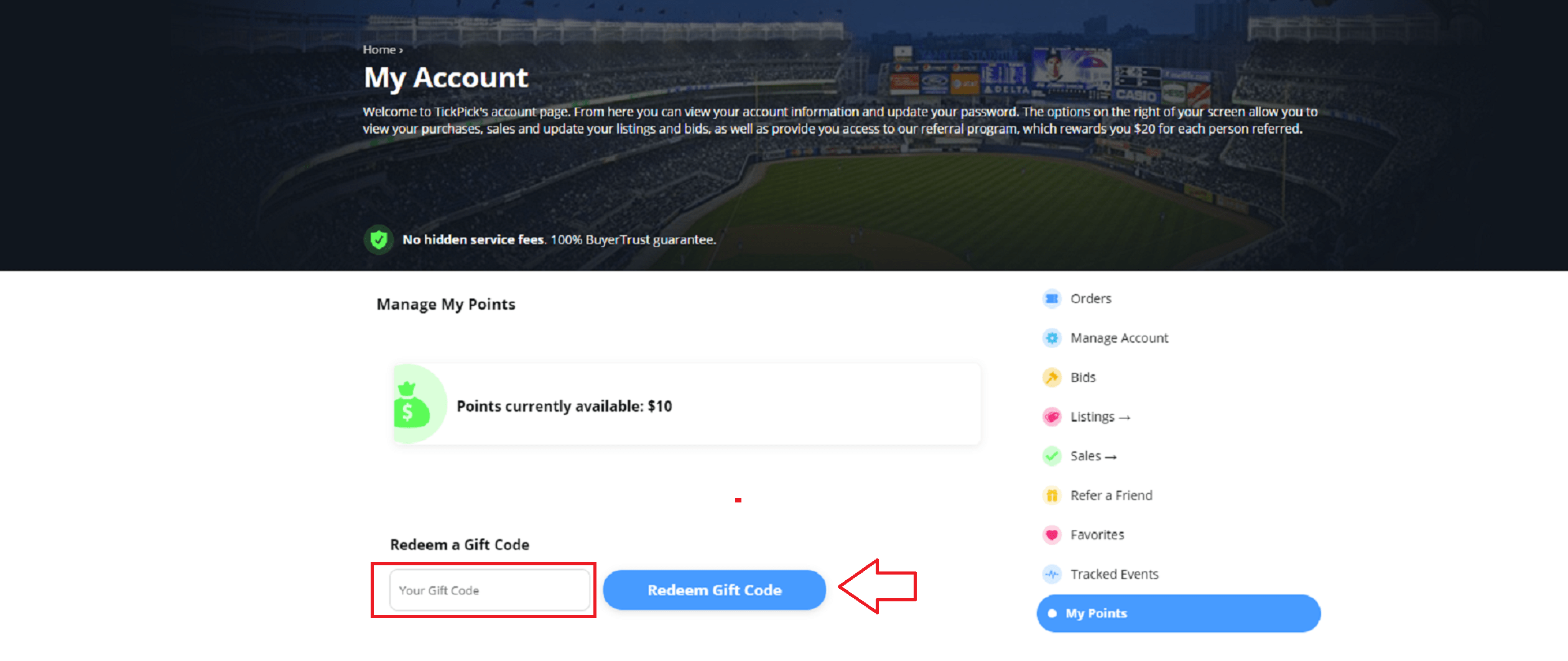Click the Tracked Events pulse icon
Viewport: 1568px width, 661px height.
click(x=1052, y=574)
